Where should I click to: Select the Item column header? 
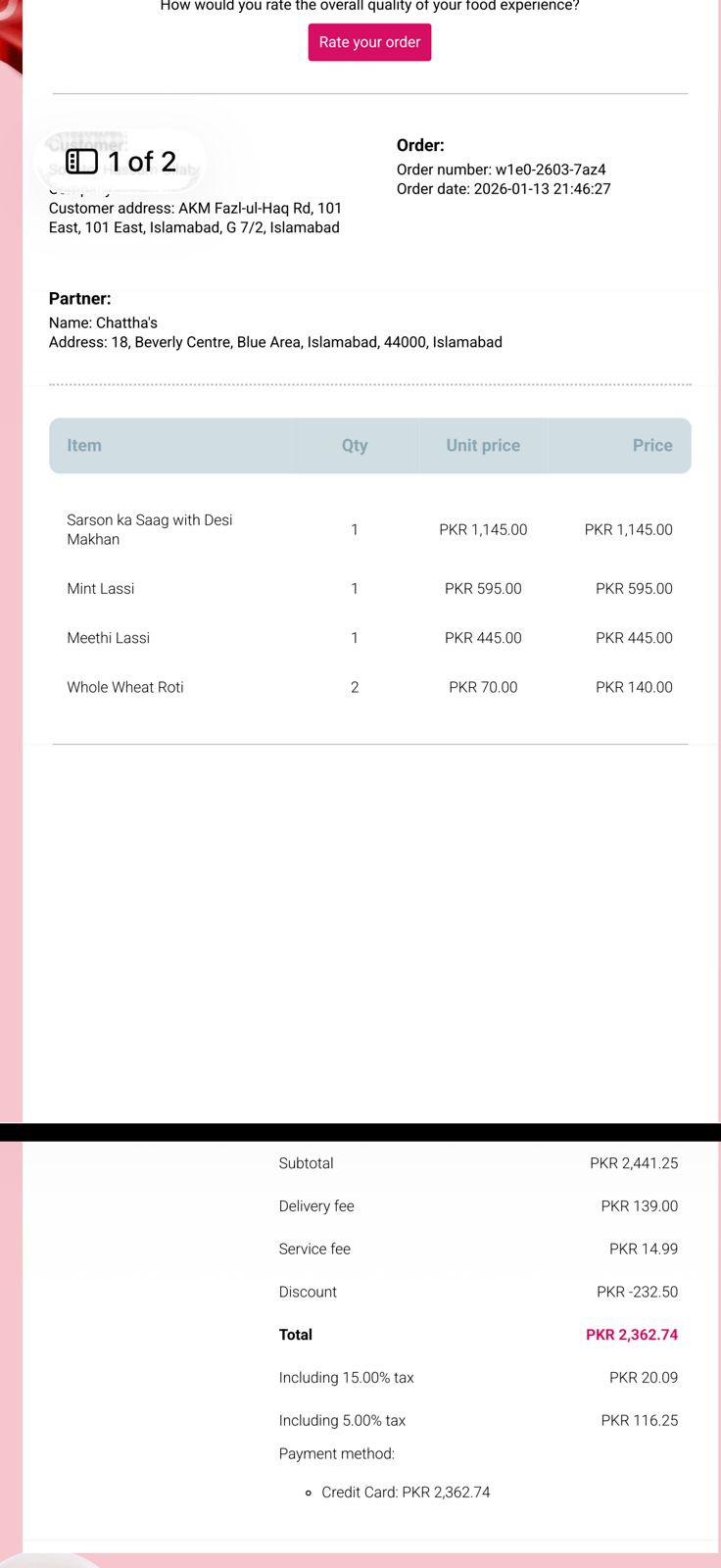84,445
